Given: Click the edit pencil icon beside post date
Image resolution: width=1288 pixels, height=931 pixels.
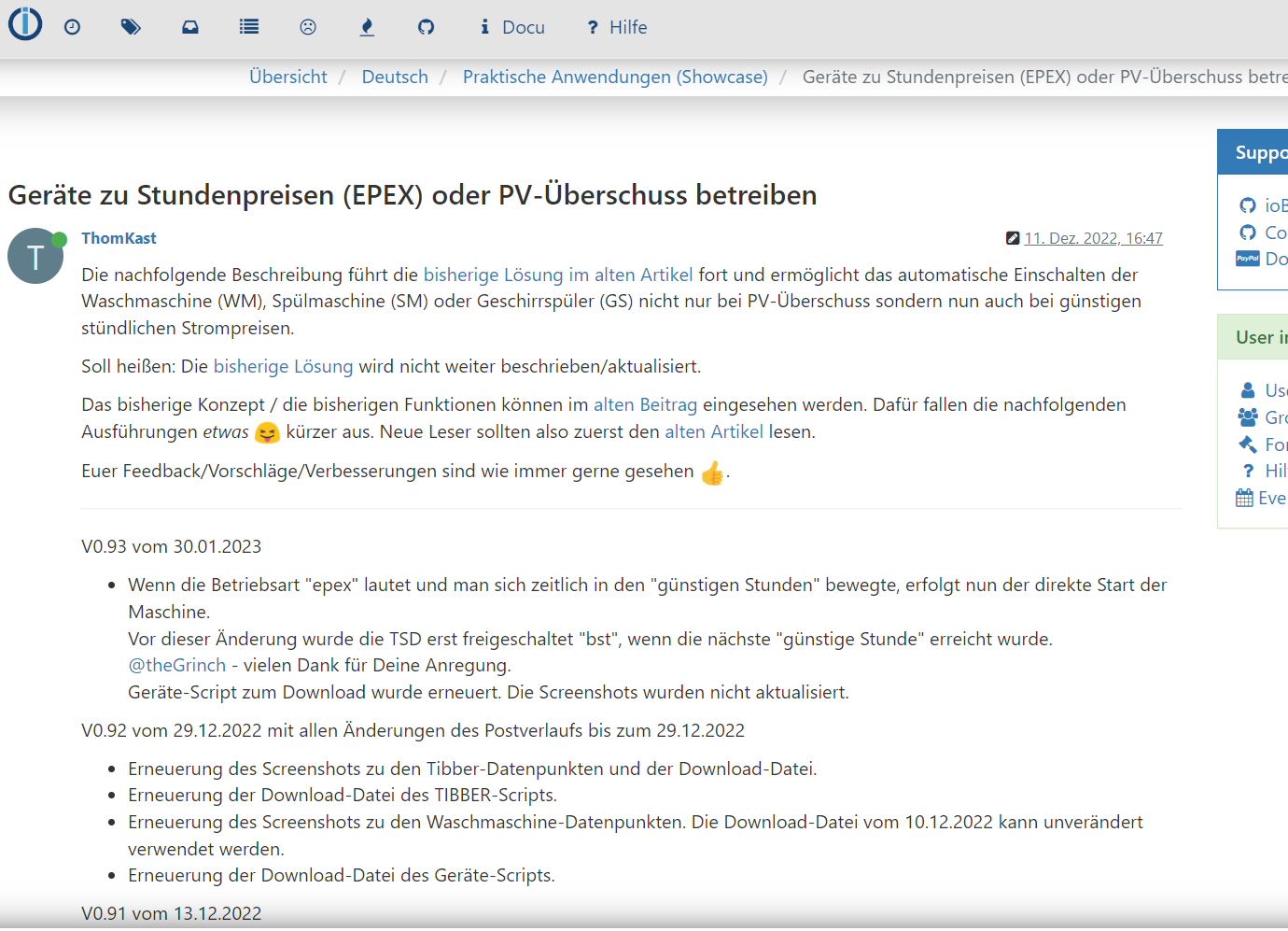Looking at the screenshot, I should tap(1013, 238).
